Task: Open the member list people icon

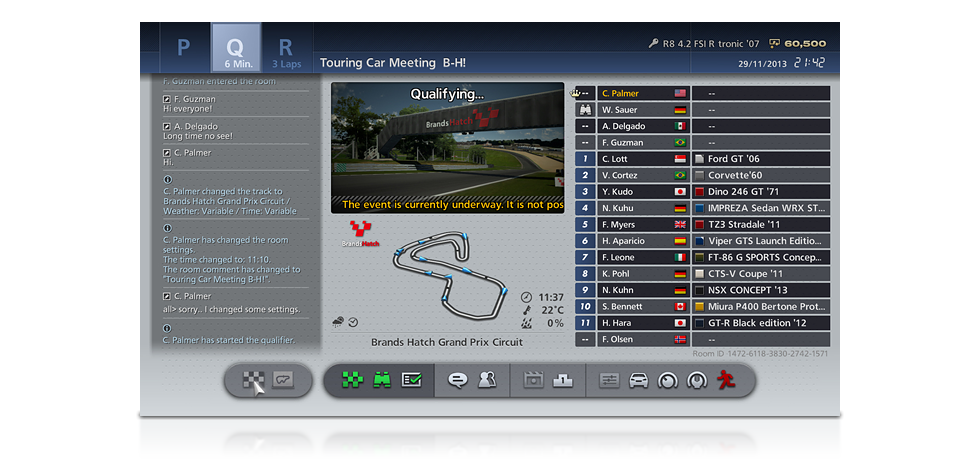Action: [x=487, y=380]
